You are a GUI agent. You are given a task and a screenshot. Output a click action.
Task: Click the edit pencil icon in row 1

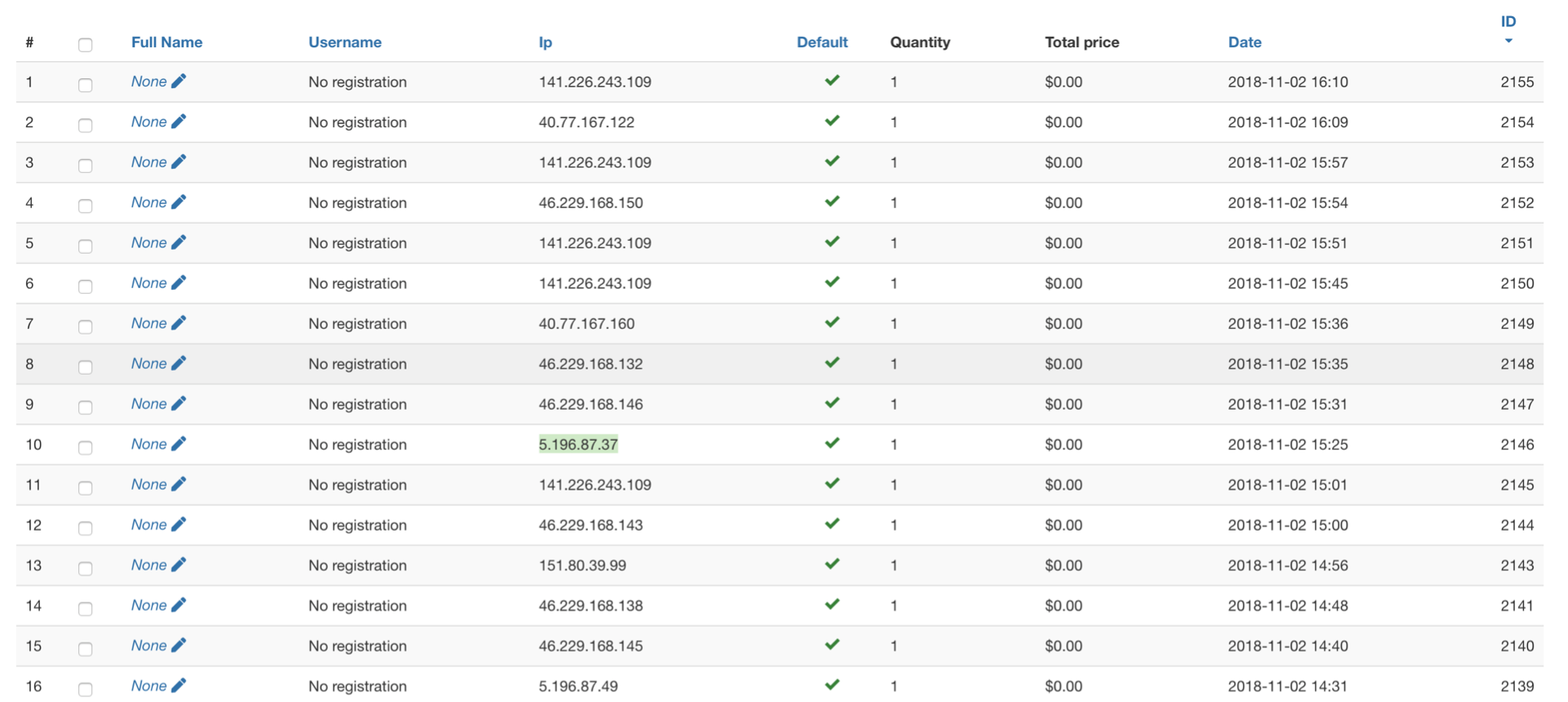pyautogui.click(x=179, y=81)
